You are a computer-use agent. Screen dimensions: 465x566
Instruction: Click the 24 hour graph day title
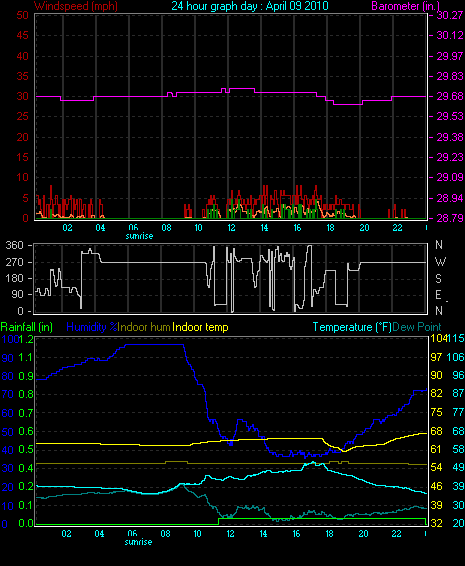pyautogui.click(x=250, y=6)
